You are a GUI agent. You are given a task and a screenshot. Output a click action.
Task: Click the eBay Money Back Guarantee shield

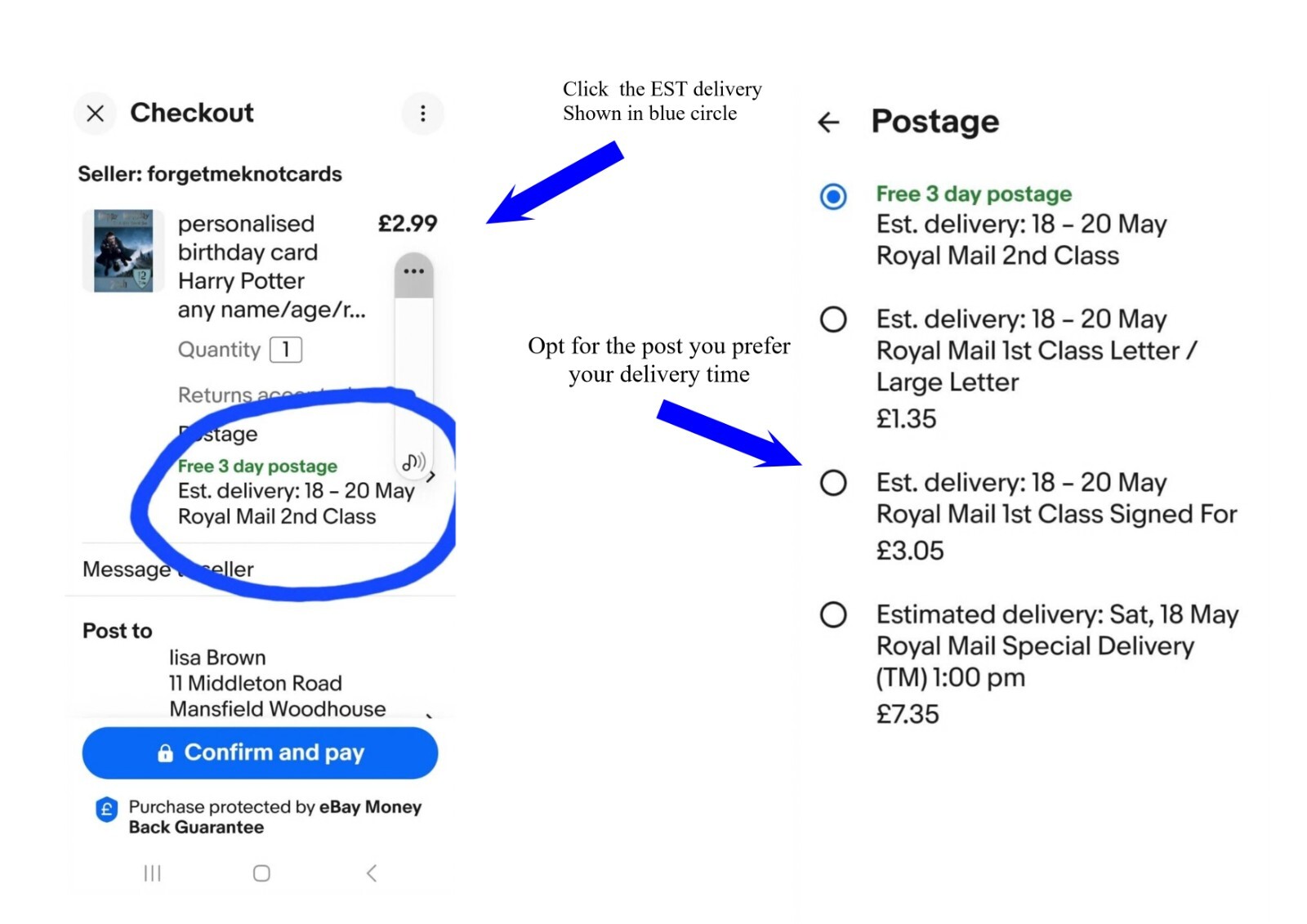[x=106, y=810]
